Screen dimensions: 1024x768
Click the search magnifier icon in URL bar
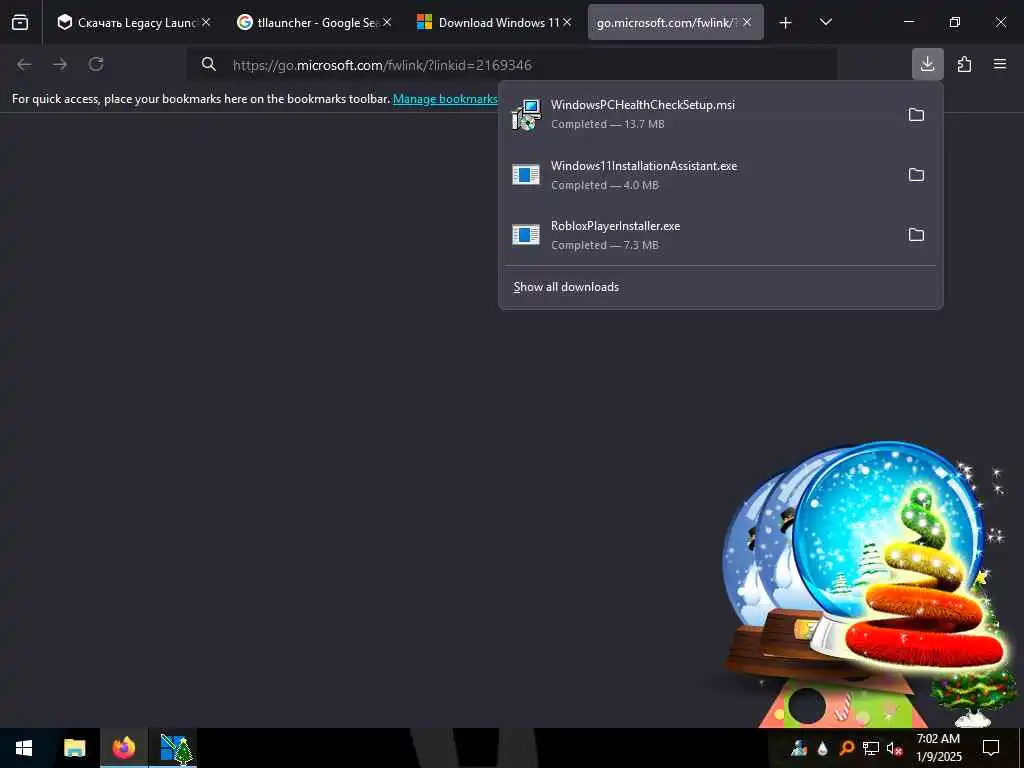click(208, 64)
